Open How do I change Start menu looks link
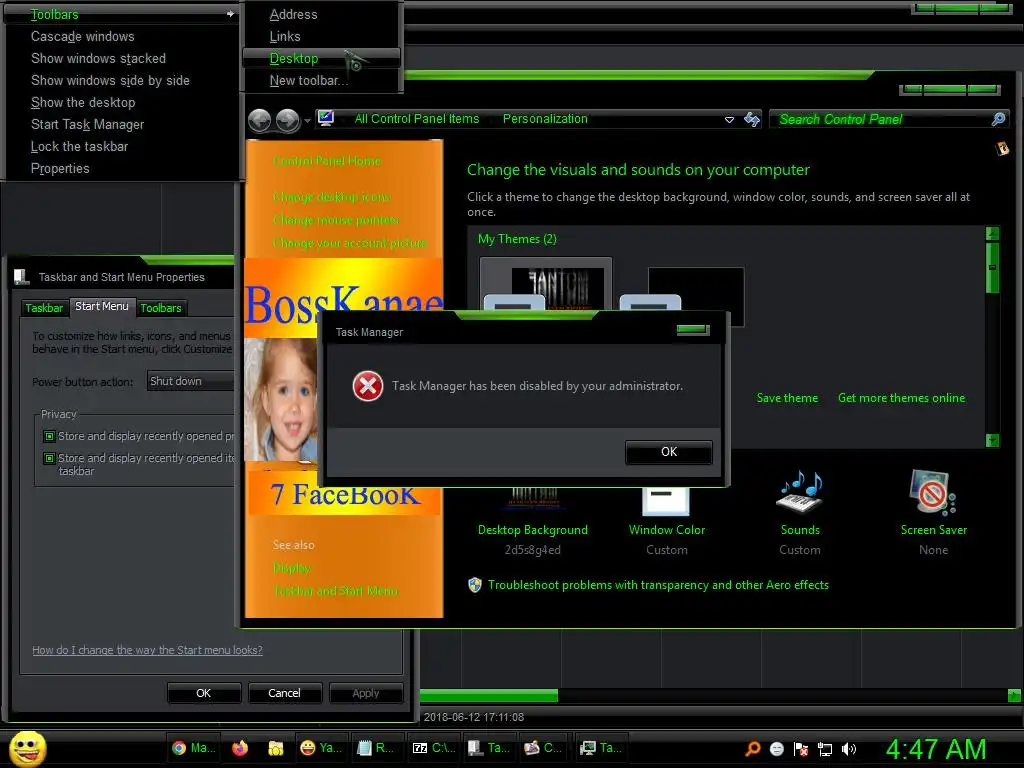This screenshot has height=768, width=1024. (148, 650)
